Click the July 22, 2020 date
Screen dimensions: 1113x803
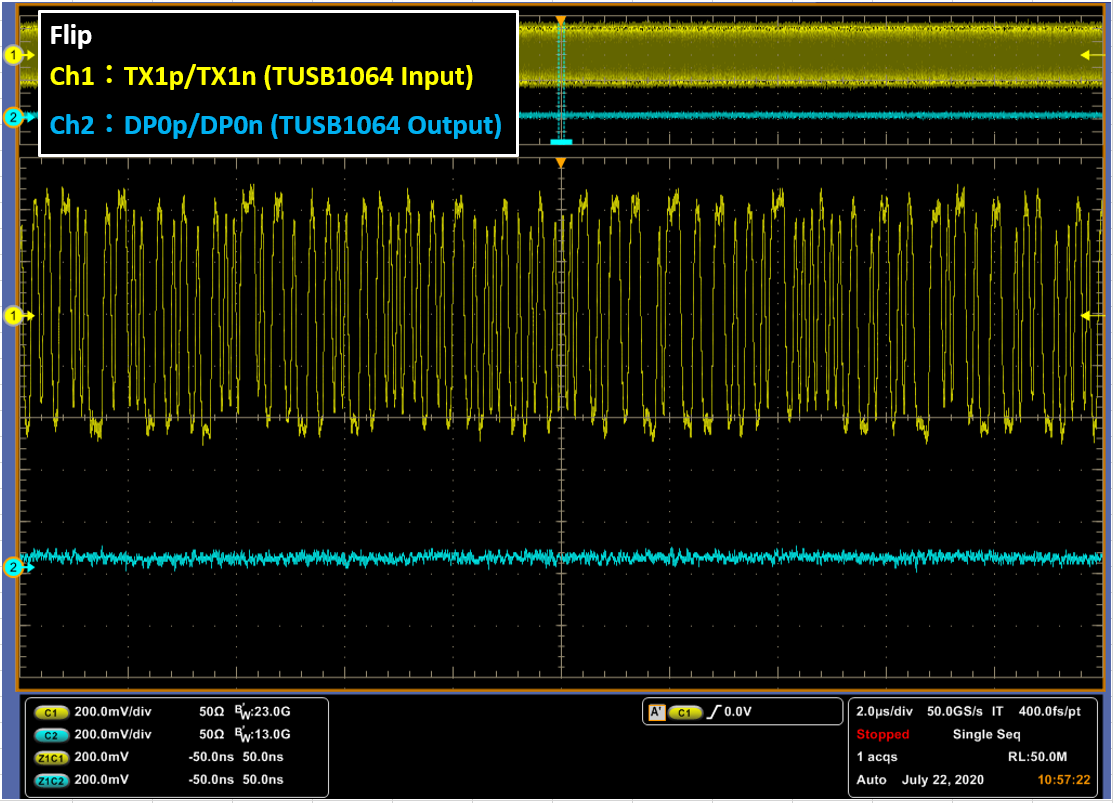pyautogui.click(x=943, y=780)
